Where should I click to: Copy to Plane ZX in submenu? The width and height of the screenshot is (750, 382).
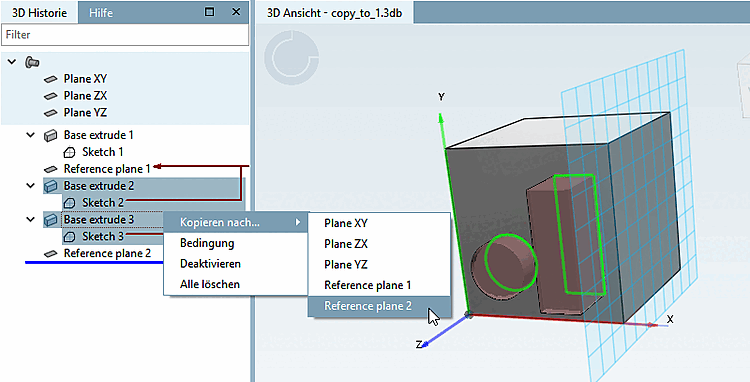379,244
